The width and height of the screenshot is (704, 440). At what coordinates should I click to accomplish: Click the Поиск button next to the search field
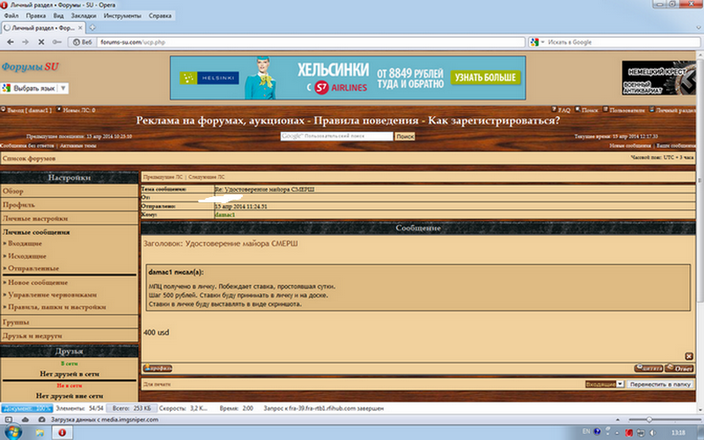[405, 135]
